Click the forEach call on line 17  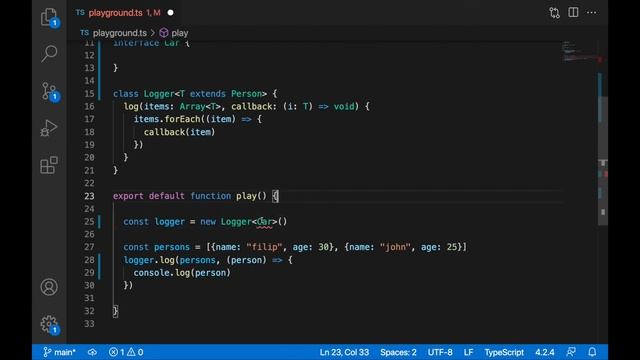point(182,119)
